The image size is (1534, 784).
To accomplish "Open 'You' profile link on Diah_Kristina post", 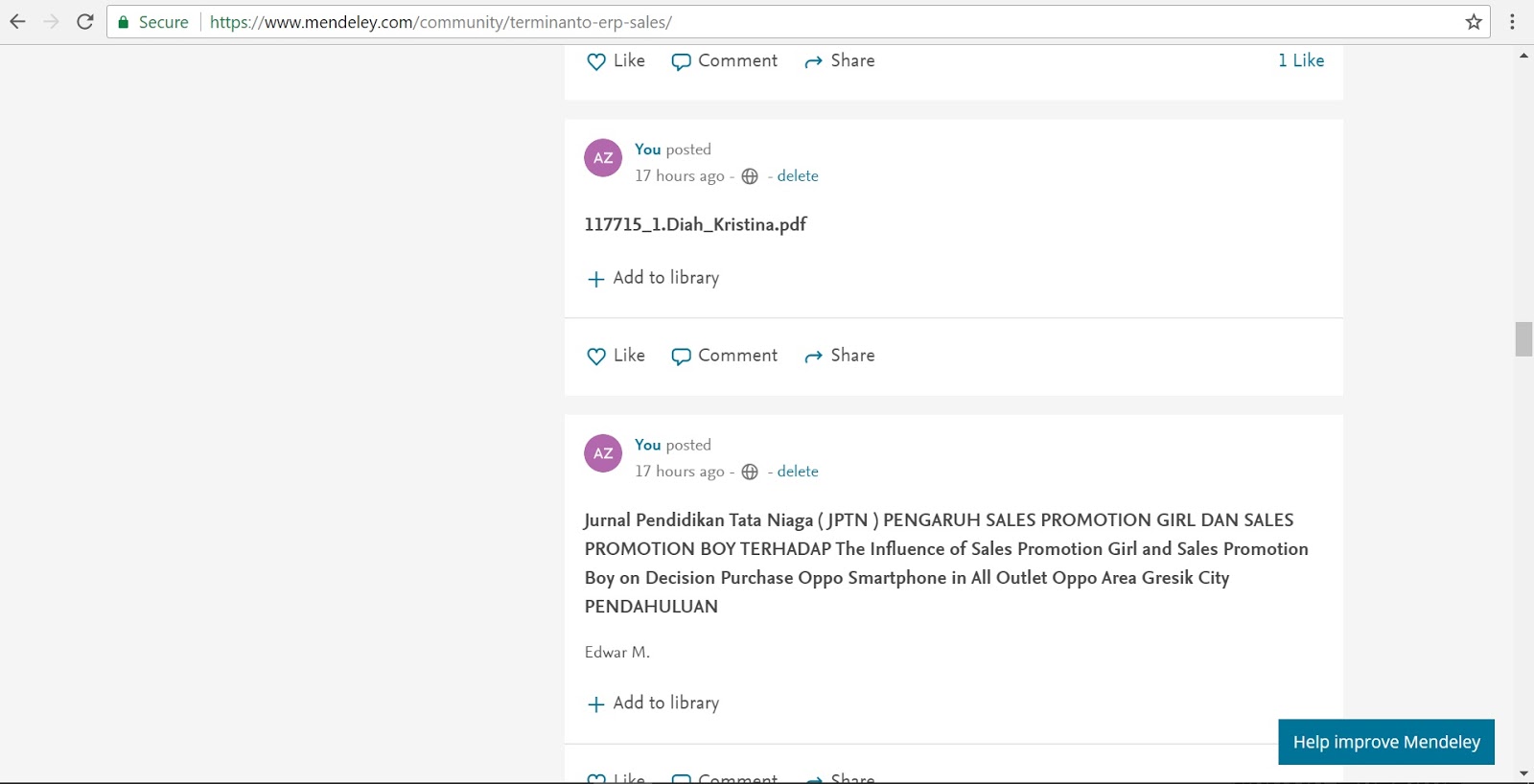I will (648, 150).
